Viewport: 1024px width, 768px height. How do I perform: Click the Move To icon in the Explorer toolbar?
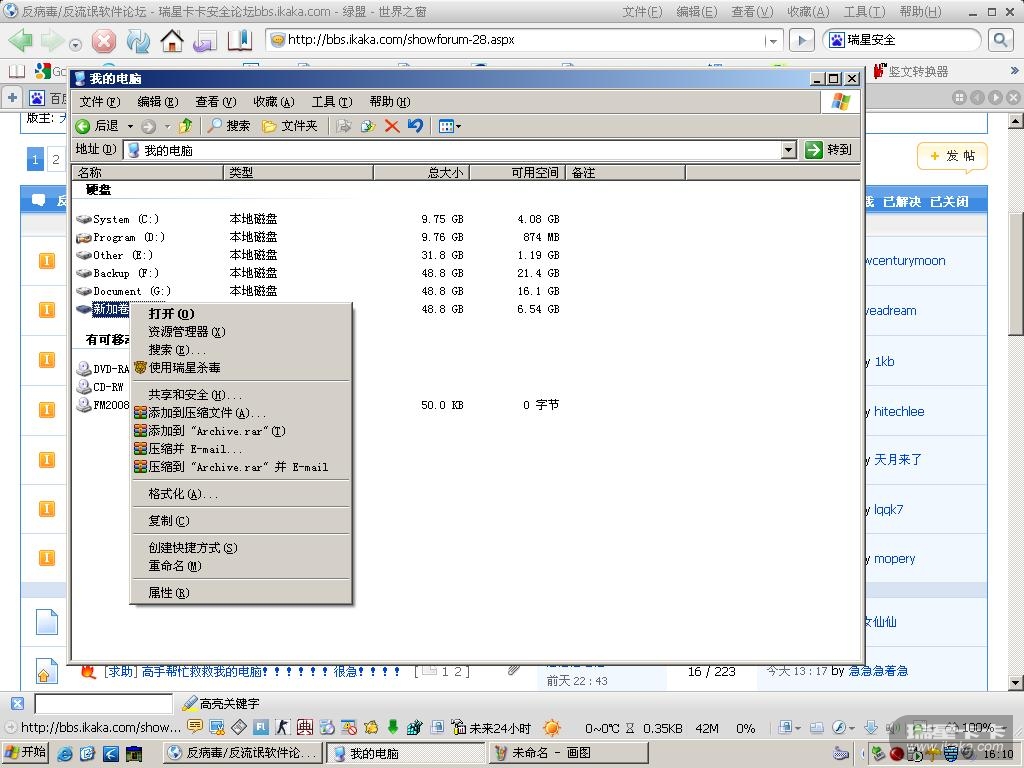pyautogui.click(x=344, y=126)
